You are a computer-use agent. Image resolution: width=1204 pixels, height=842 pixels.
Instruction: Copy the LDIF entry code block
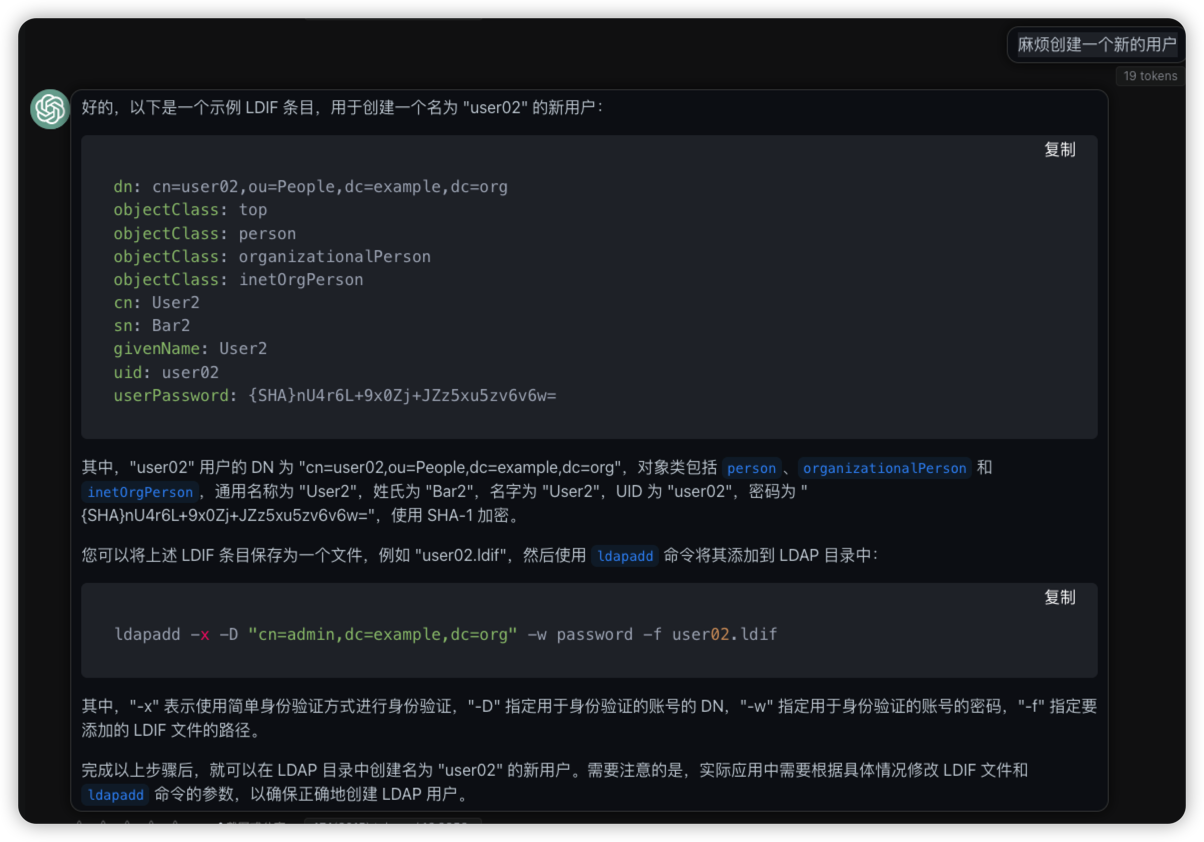coord(1059,150)
